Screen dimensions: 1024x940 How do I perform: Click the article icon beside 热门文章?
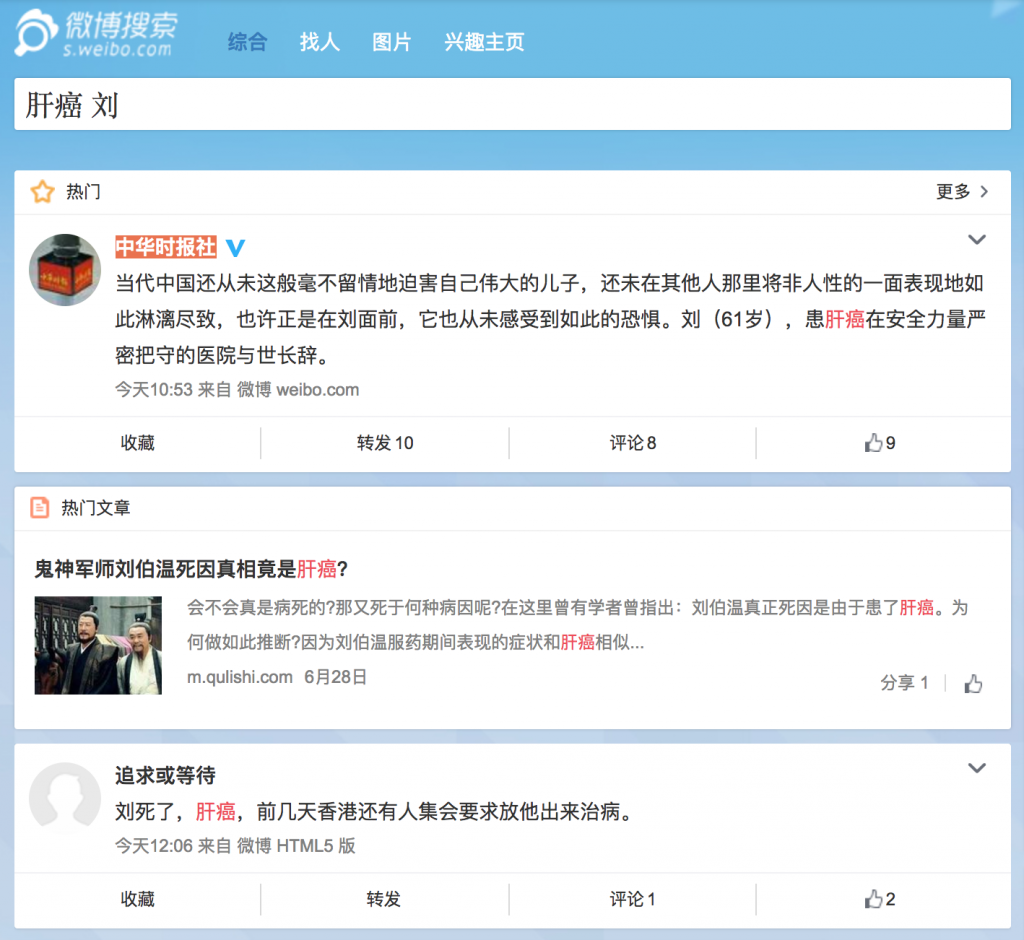pos(38,507)
